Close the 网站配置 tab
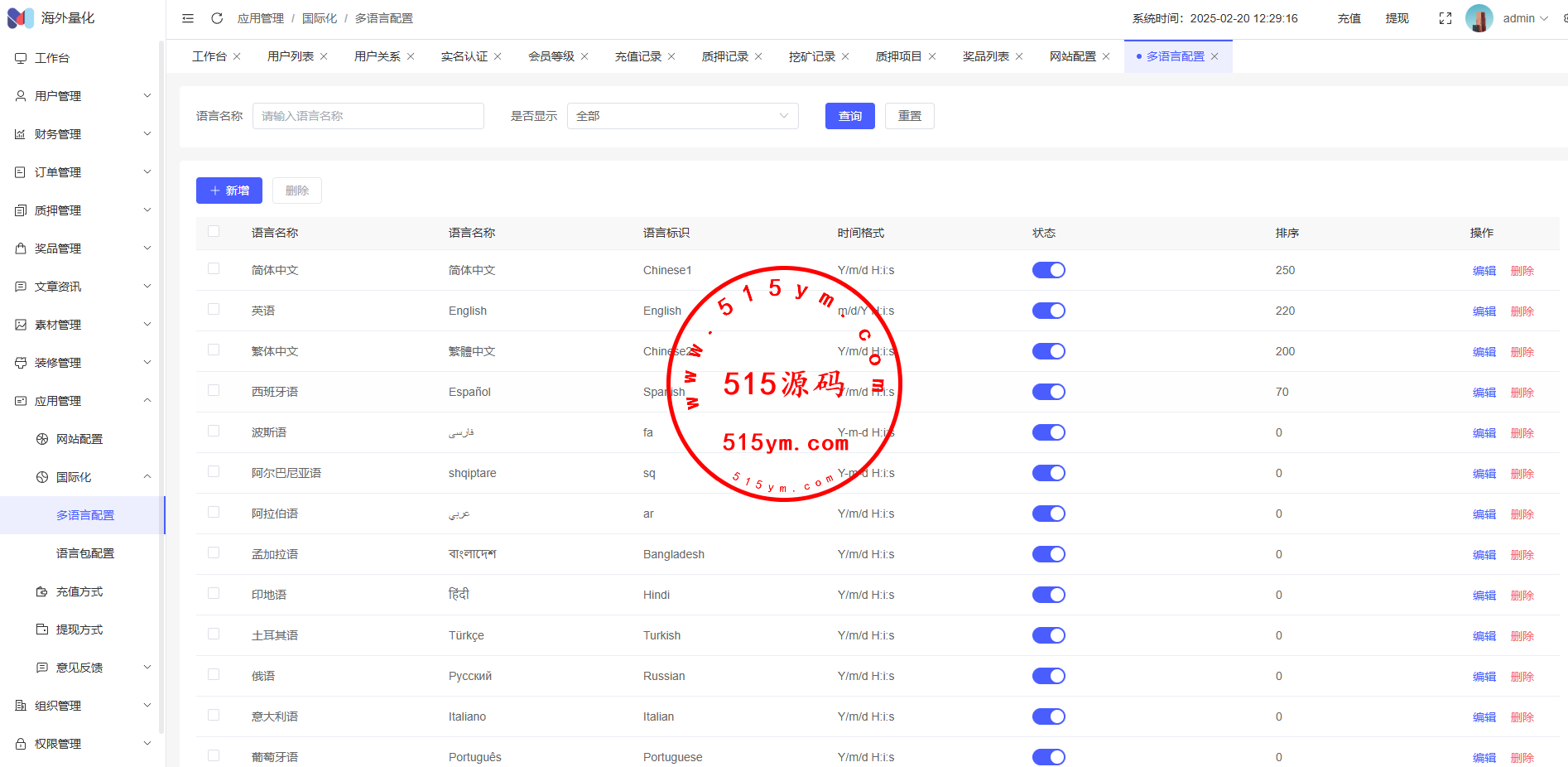Image resolution: width=1568 pixels, height=767 pixels. 1106,56
